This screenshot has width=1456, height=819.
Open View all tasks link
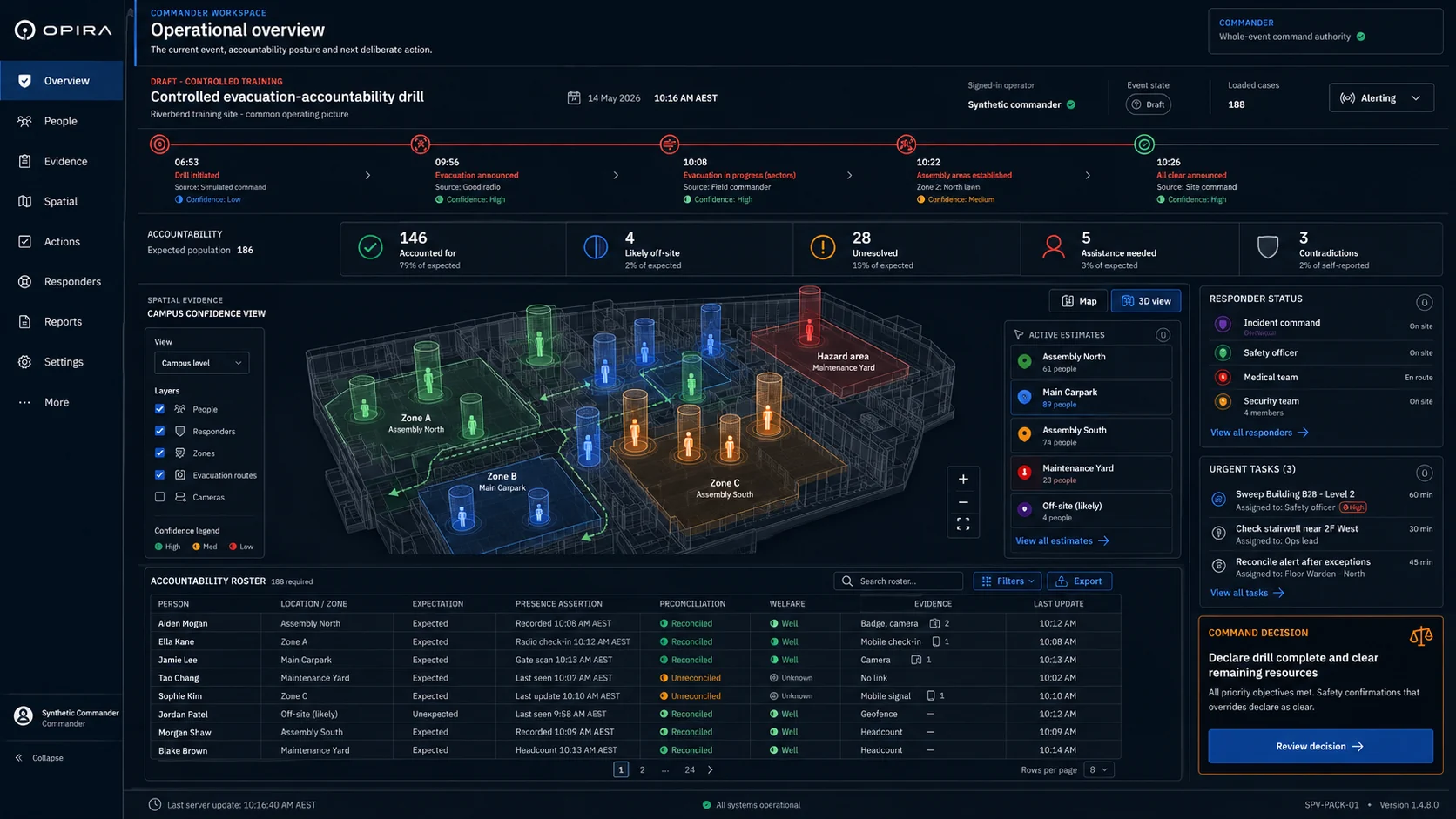pyautogui.click(x=1247, y=593)
